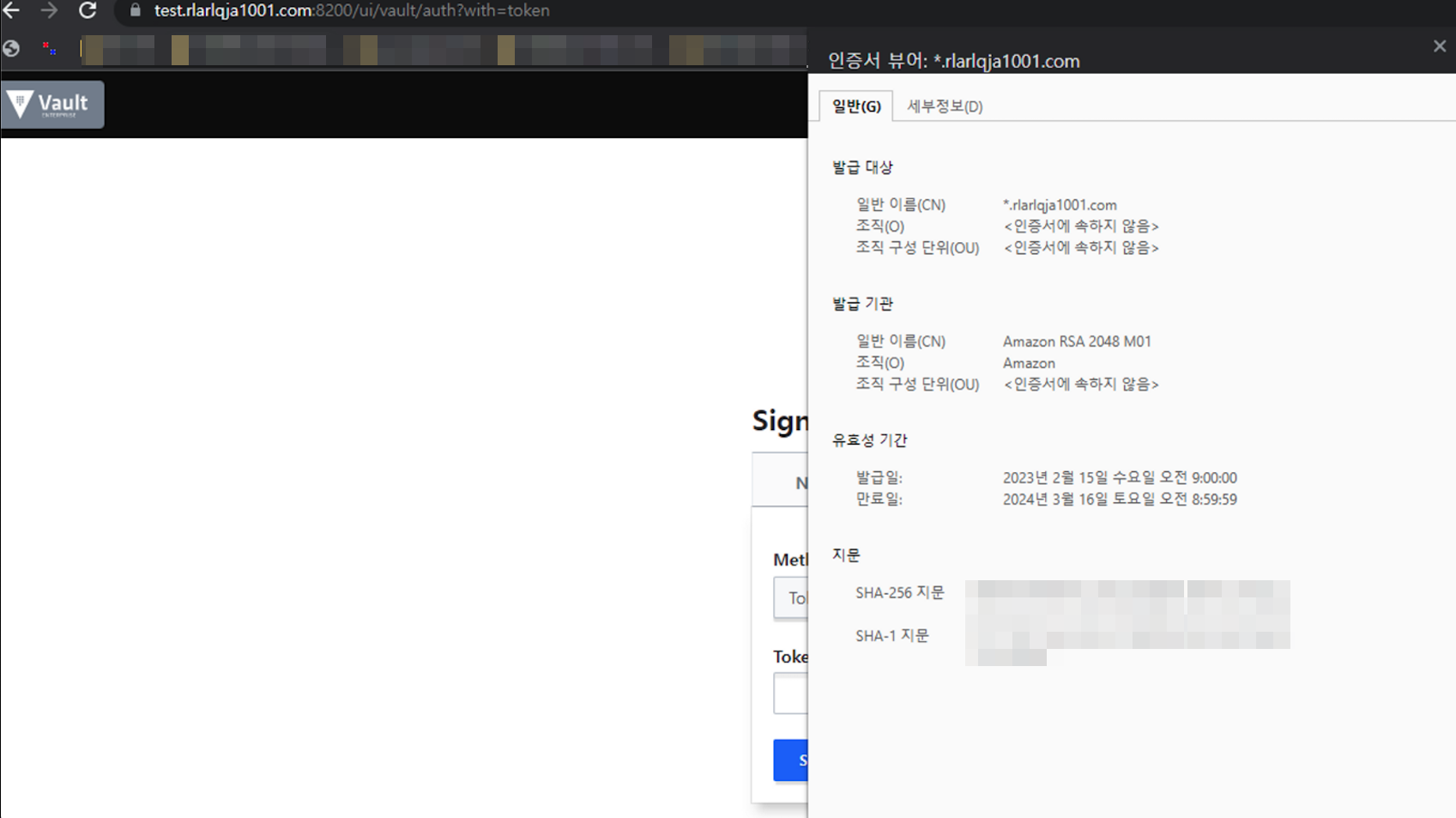Image resolution: width=1456 pixels, height=818 pixels.
Task: Click the address bar URL
Action: tap(352, 11)
